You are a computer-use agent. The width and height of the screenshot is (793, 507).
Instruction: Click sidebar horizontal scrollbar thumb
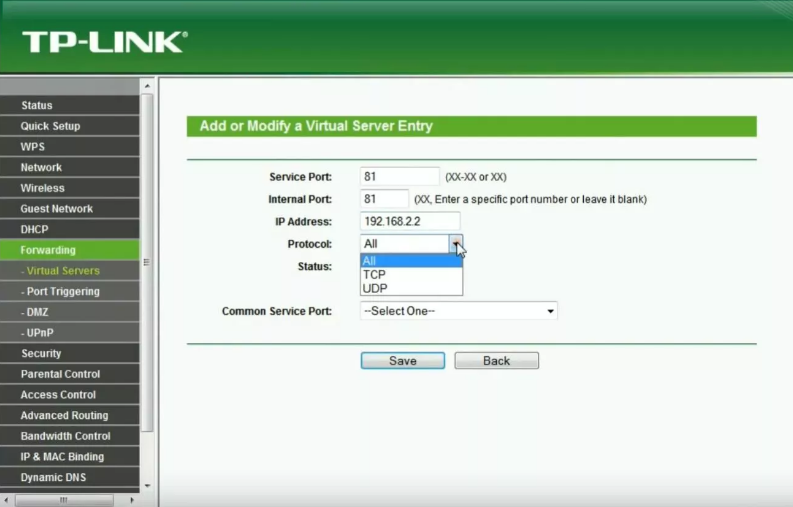tap(64, 500)
